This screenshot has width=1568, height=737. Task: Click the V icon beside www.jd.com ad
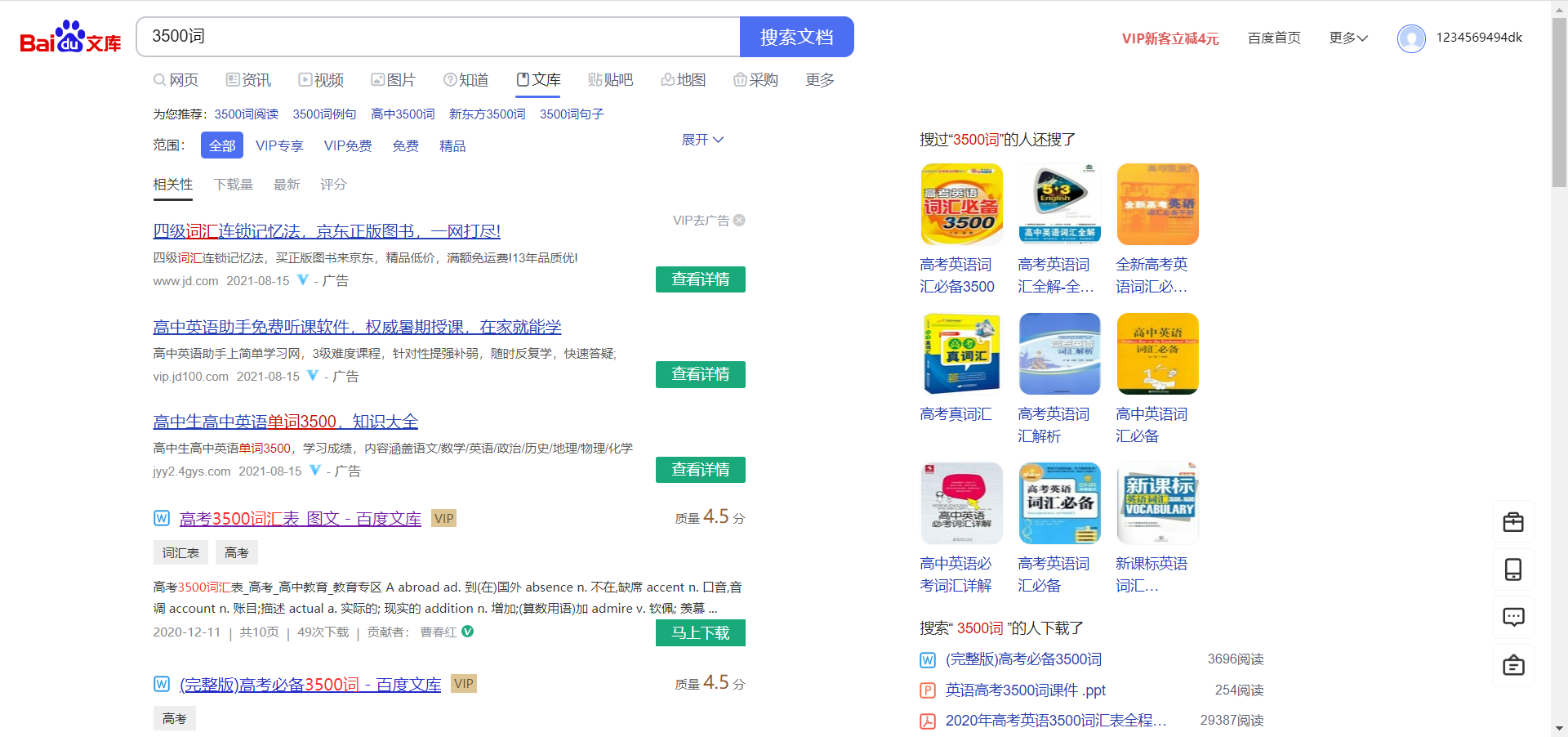(x=303, y=280)
